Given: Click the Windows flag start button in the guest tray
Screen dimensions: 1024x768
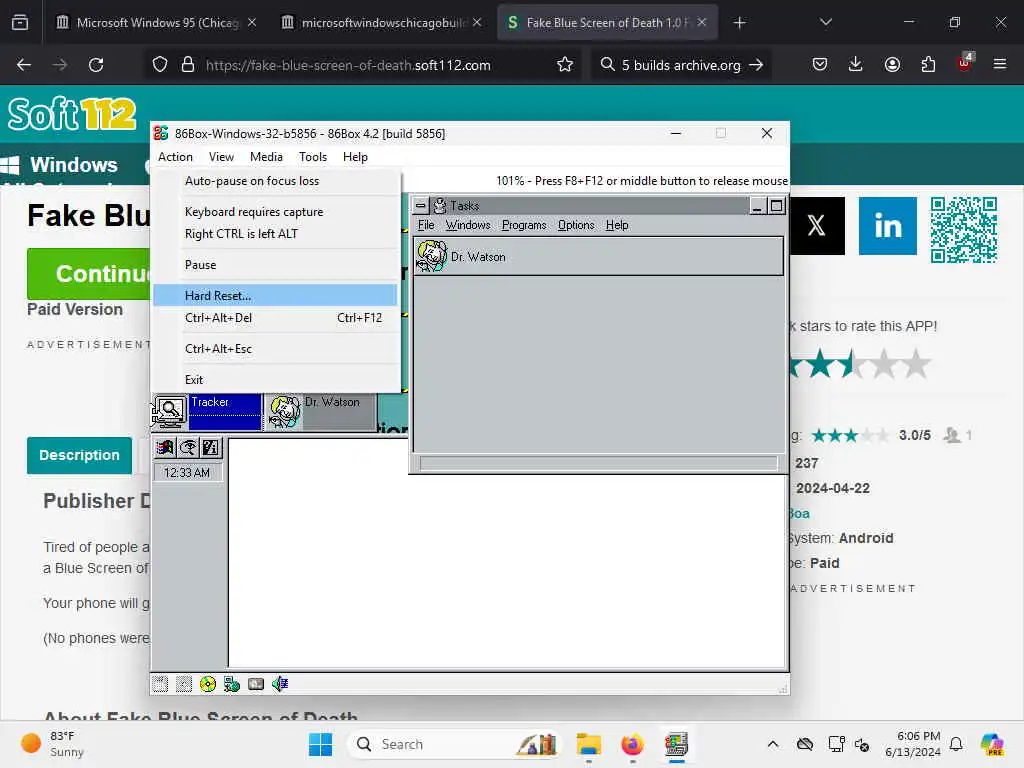Looking at the screenshot, I should [x=165, y=447].
